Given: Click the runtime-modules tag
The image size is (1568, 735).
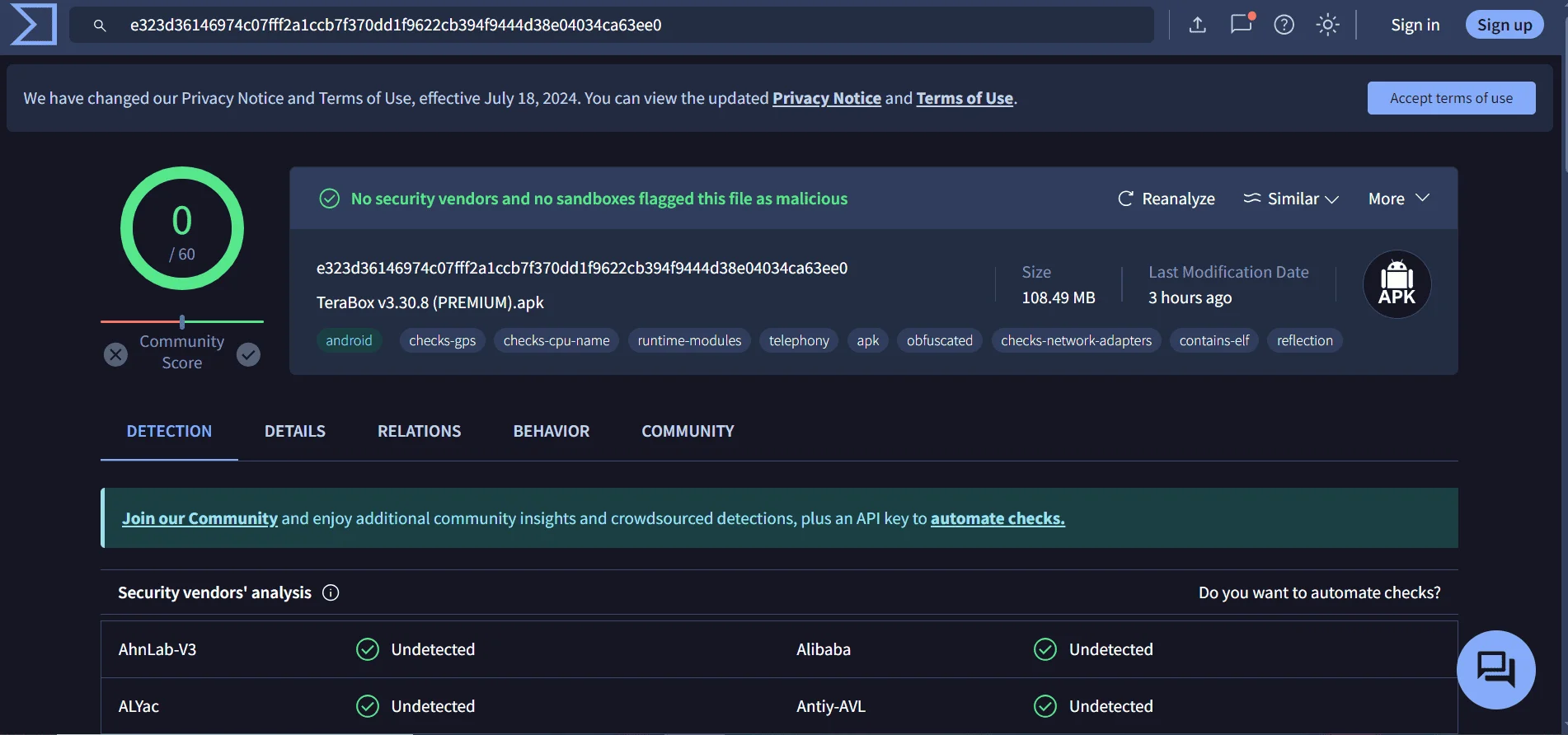Looking at the screenshot, I should tap(689, 340).
